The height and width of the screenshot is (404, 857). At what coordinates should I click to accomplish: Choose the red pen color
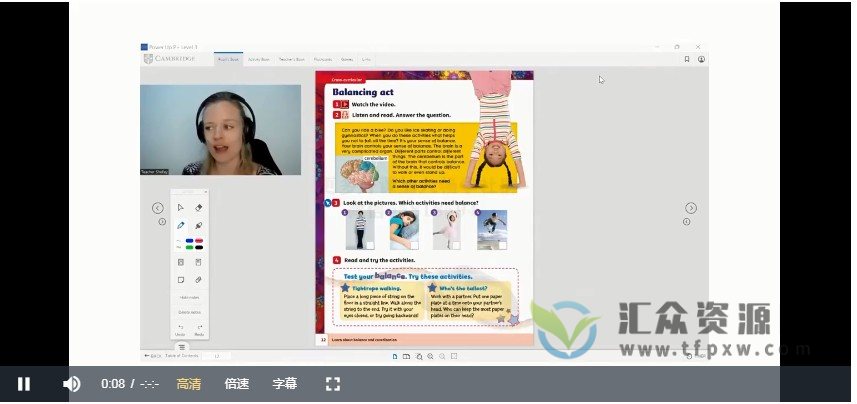click(x=199, y=241)
